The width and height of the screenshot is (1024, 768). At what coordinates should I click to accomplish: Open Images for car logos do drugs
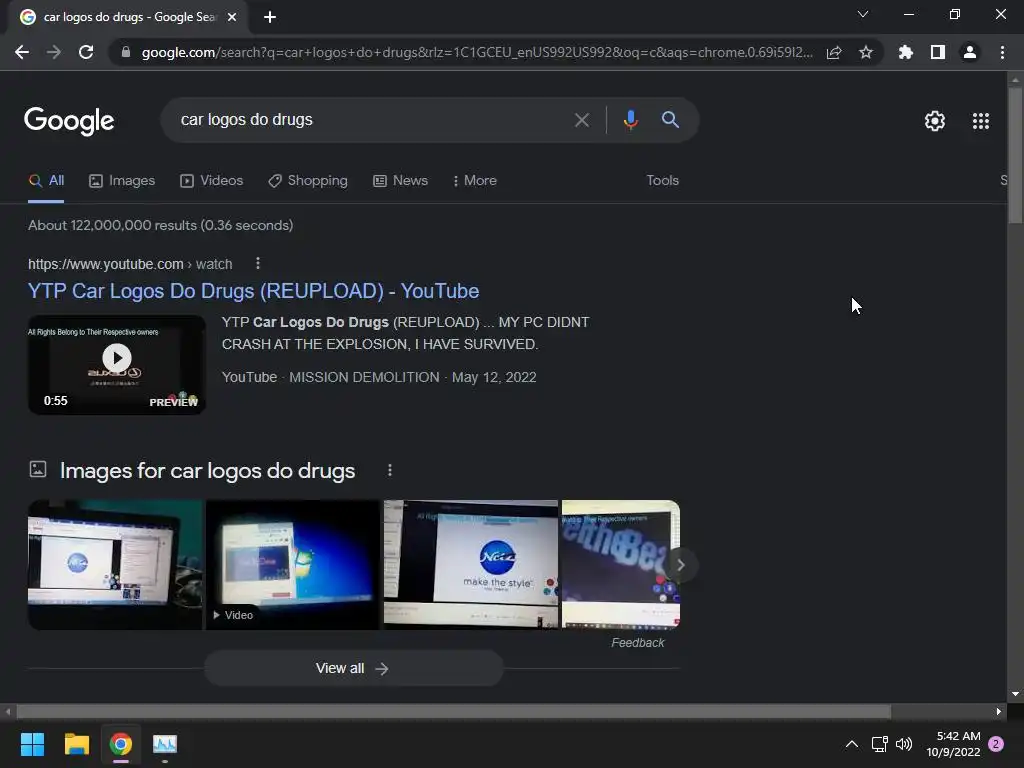pyautogui.click(x=207, y=471)
